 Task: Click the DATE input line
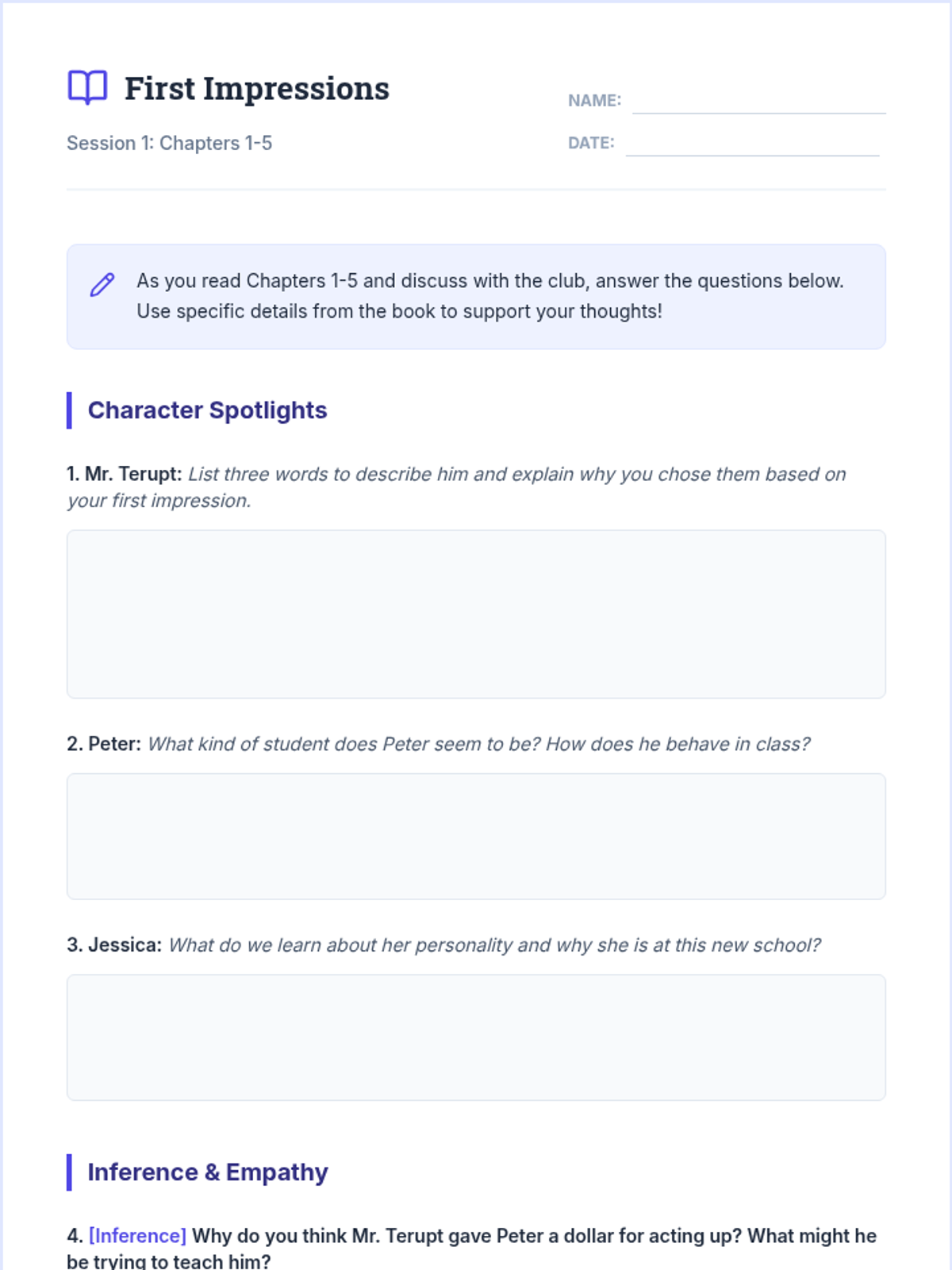[x=752, y=144]
